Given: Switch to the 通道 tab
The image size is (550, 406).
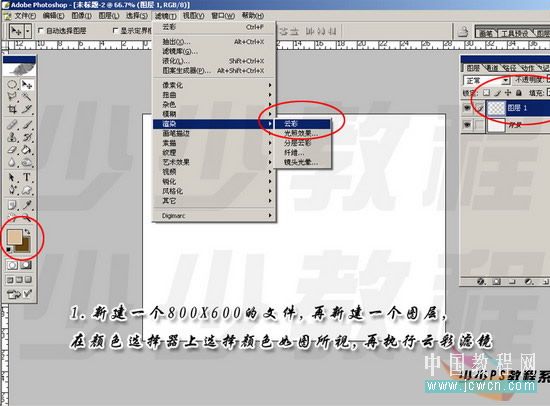Looking at the screenshot, I should pyautogui.click(x=491, y=68).
